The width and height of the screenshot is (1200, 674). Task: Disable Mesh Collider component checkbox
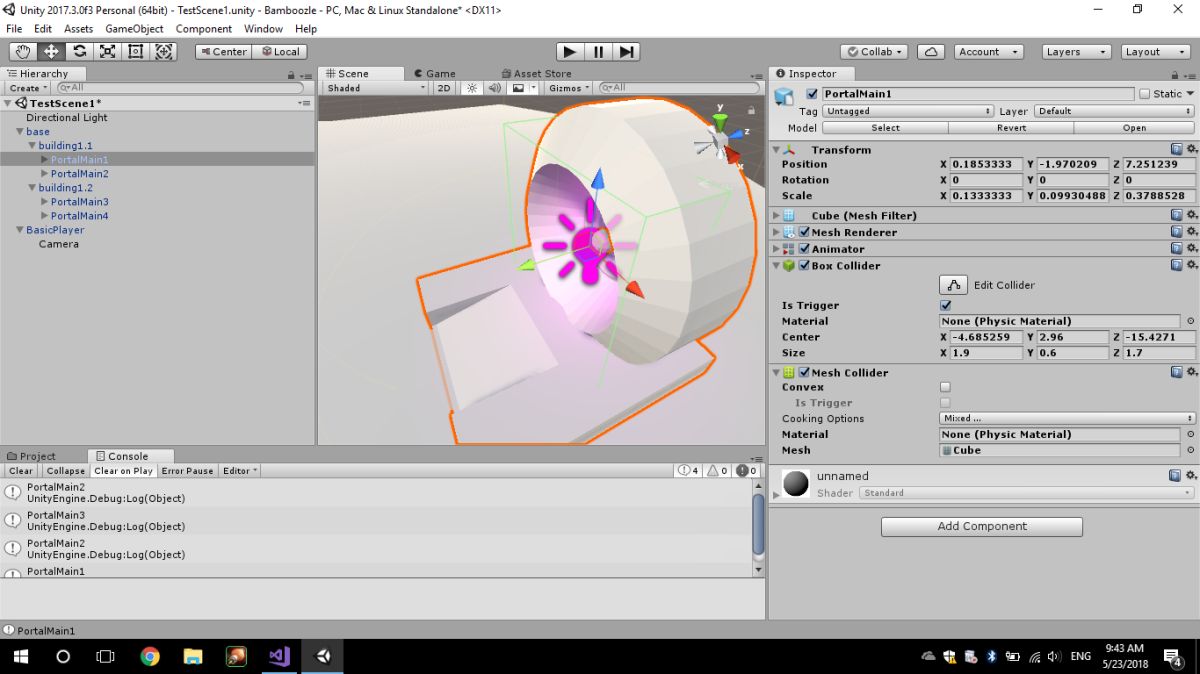point(805,372)
